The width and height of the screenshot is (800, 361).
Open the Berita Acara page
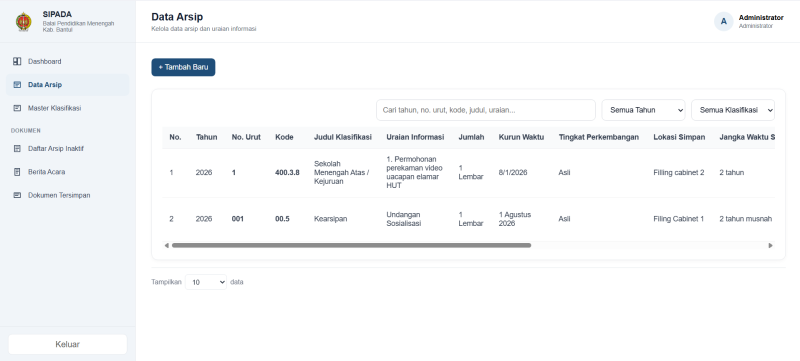67,172
